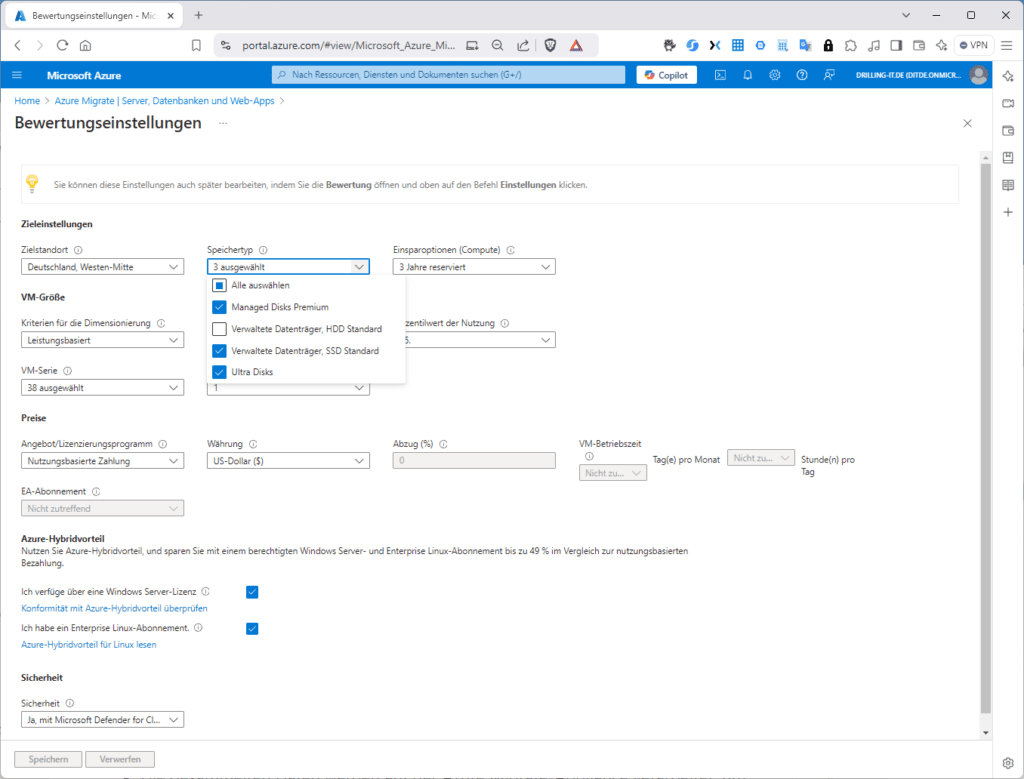Click the Azure resource search field
Screen dimensions: 1024x779
point(448,75)
